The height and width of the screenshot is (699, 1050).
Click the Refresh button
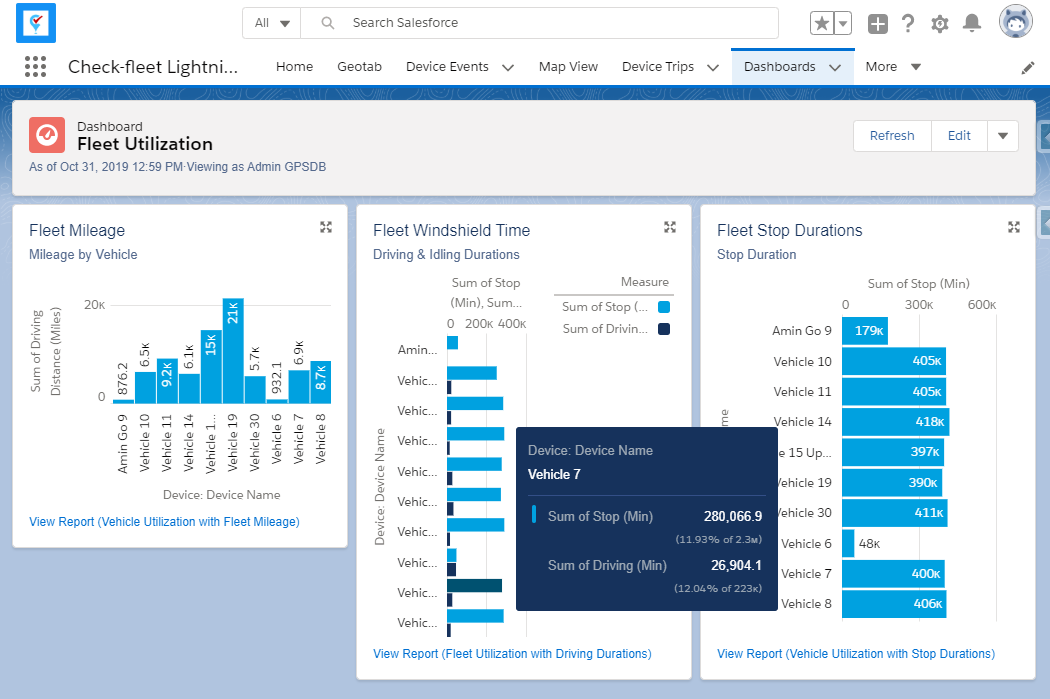tap(891, 135)
